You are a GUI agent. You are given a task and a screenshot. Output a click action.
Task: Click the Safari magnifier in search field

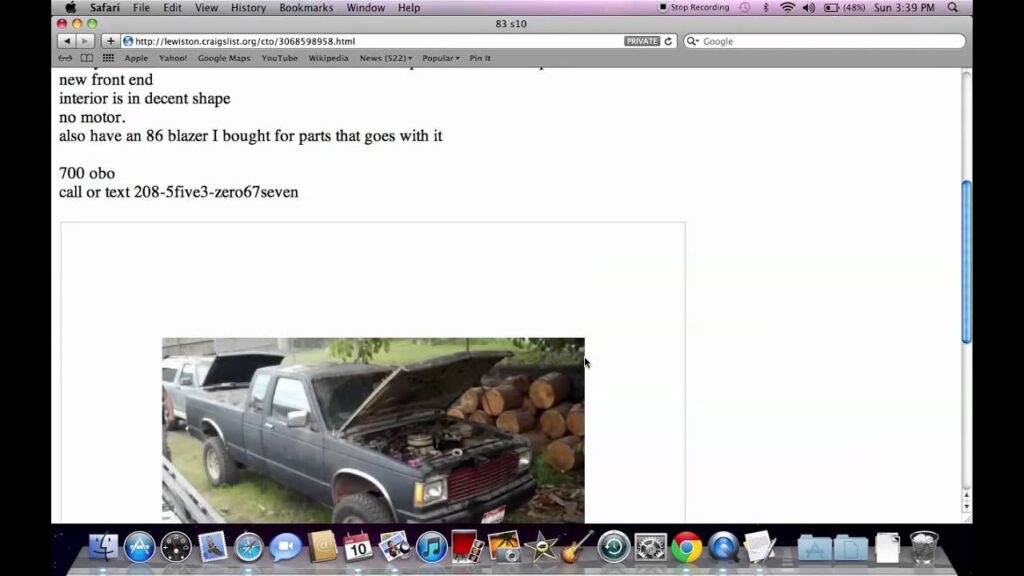[x=692, y=41]
